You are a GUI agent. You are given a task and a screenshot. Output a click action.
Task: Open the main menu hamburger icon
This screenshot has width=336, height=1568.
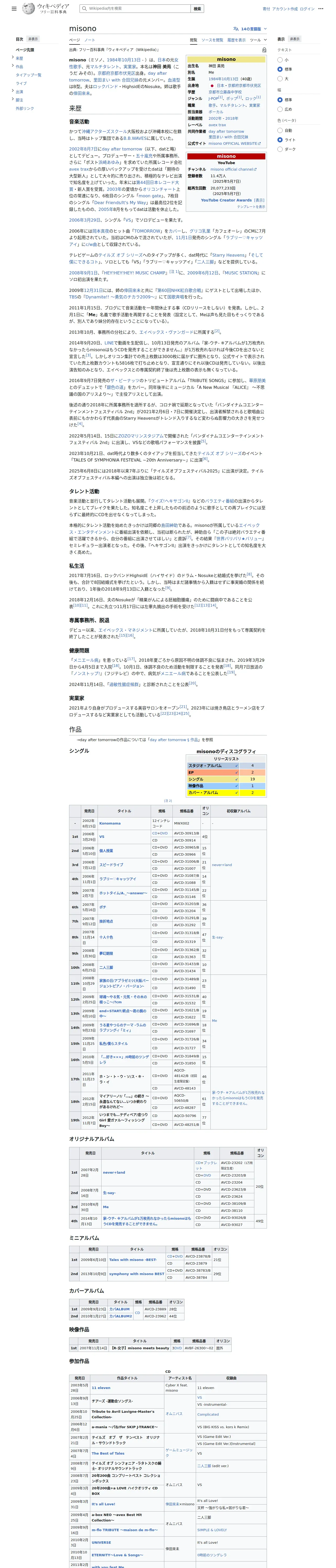(x=14, y=9)
